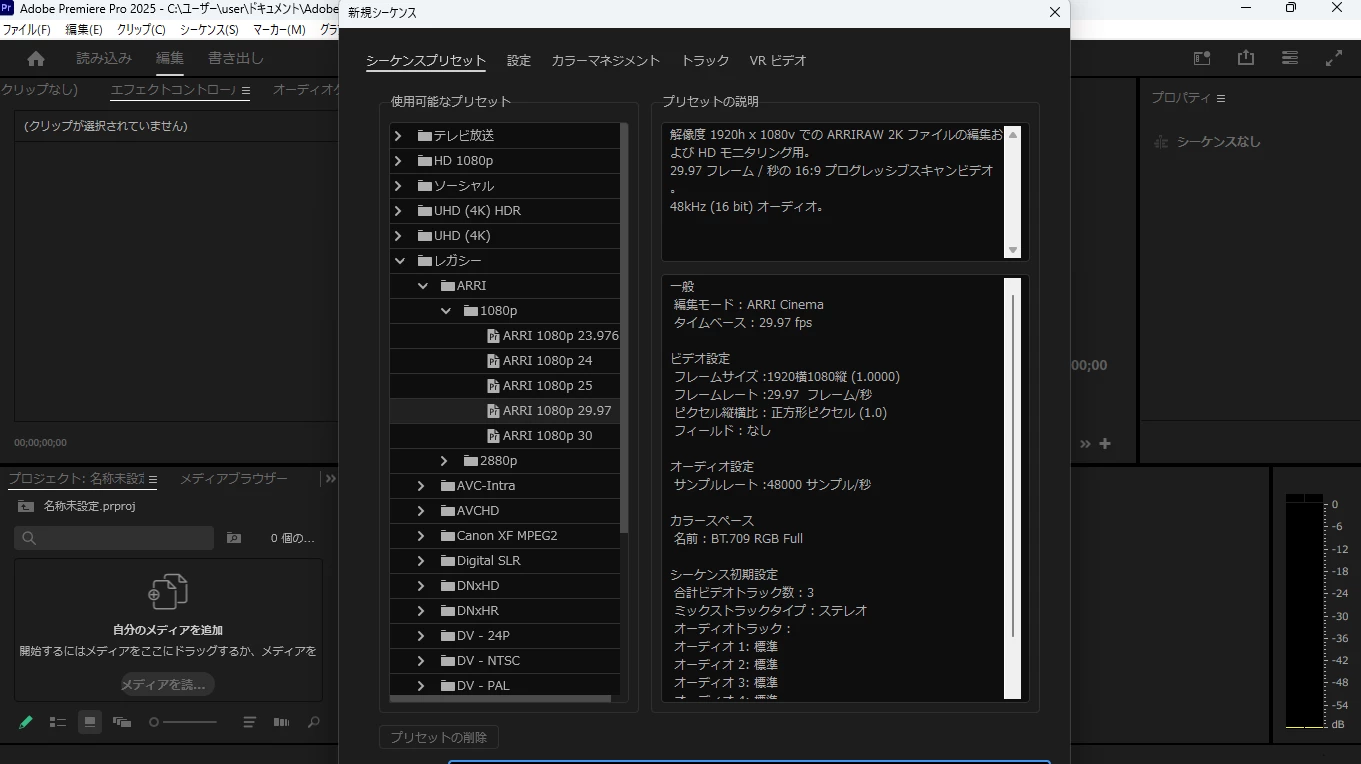
Task: Open the button editor plus icon in monitor
Action: coord(1105,443)
